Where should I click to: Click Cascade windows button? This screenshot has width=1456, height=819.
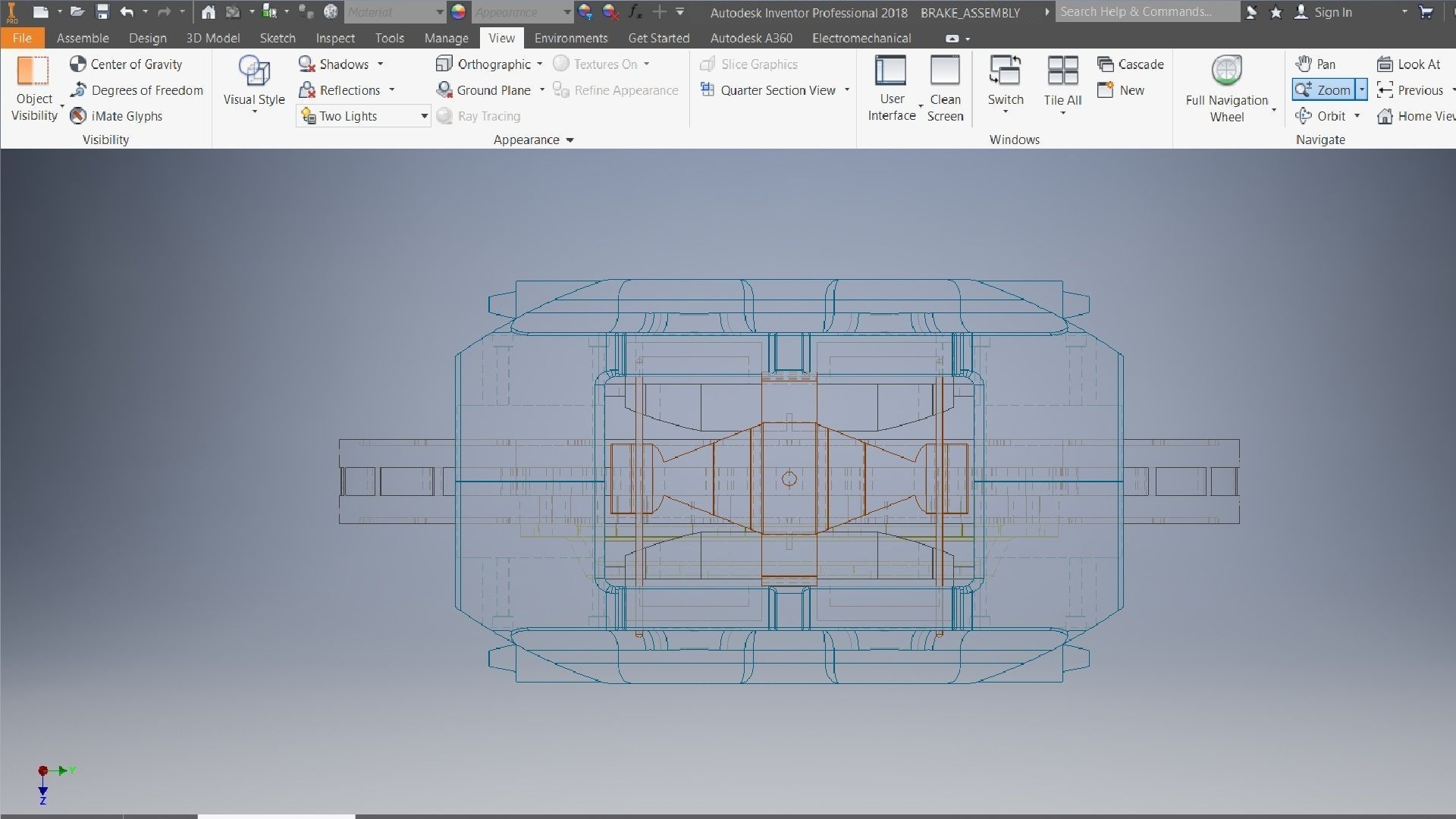1131,64
